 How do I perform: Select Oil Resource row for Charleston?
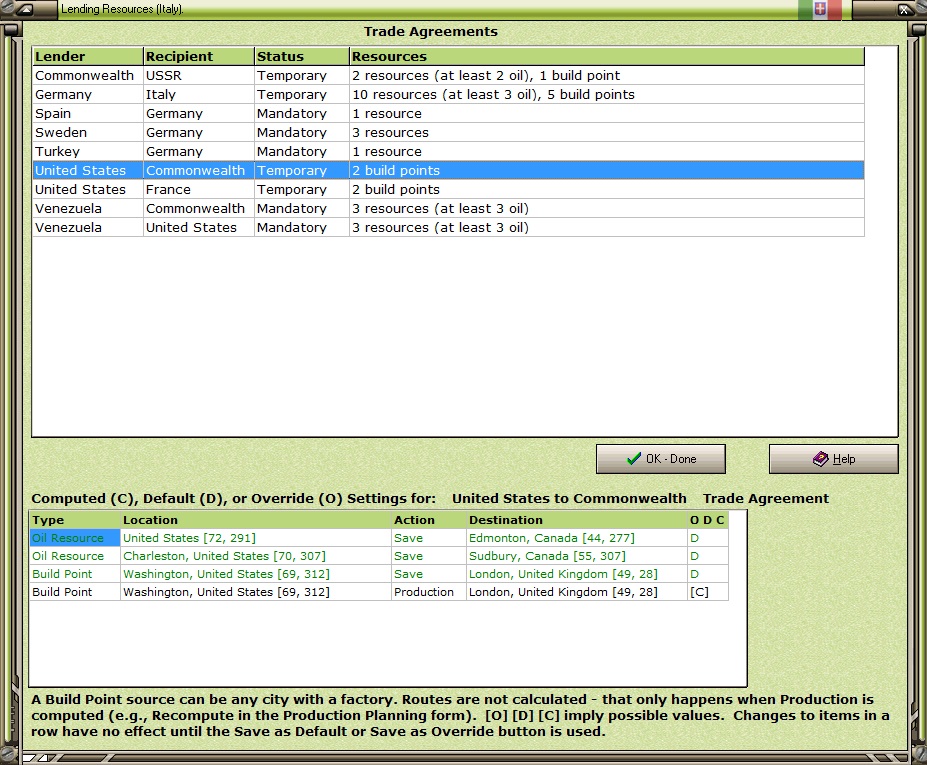point(378,556)
